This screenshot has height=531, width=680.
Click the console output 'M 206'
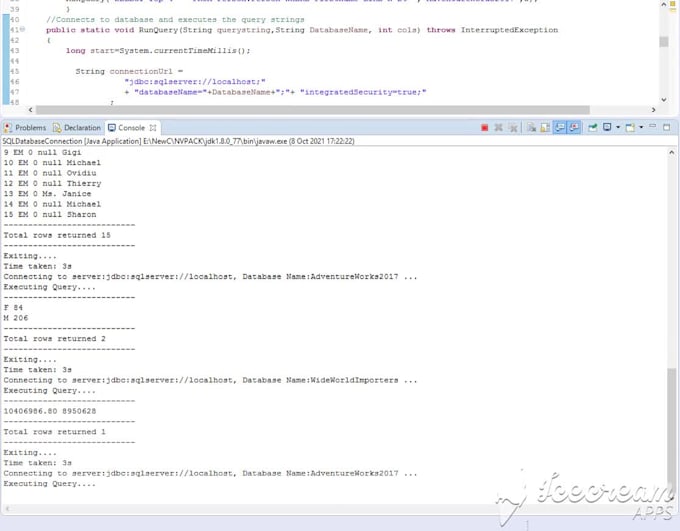click(16, 318)
